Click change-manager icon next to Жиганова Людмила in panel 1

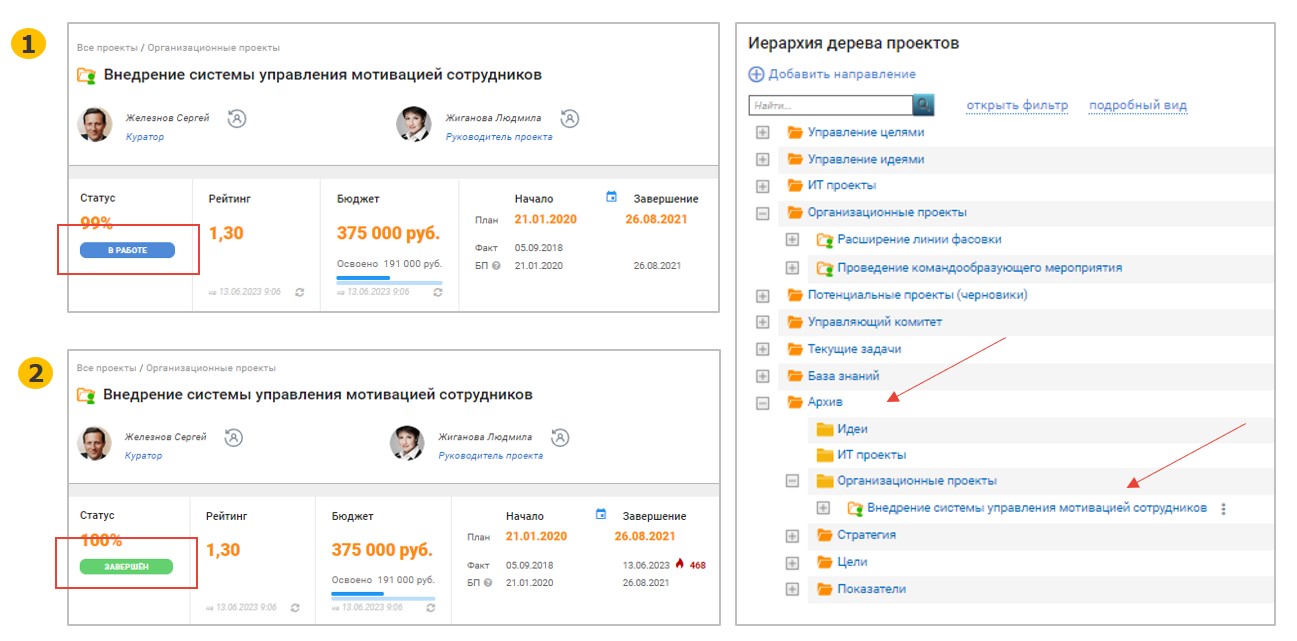[569, 118]
